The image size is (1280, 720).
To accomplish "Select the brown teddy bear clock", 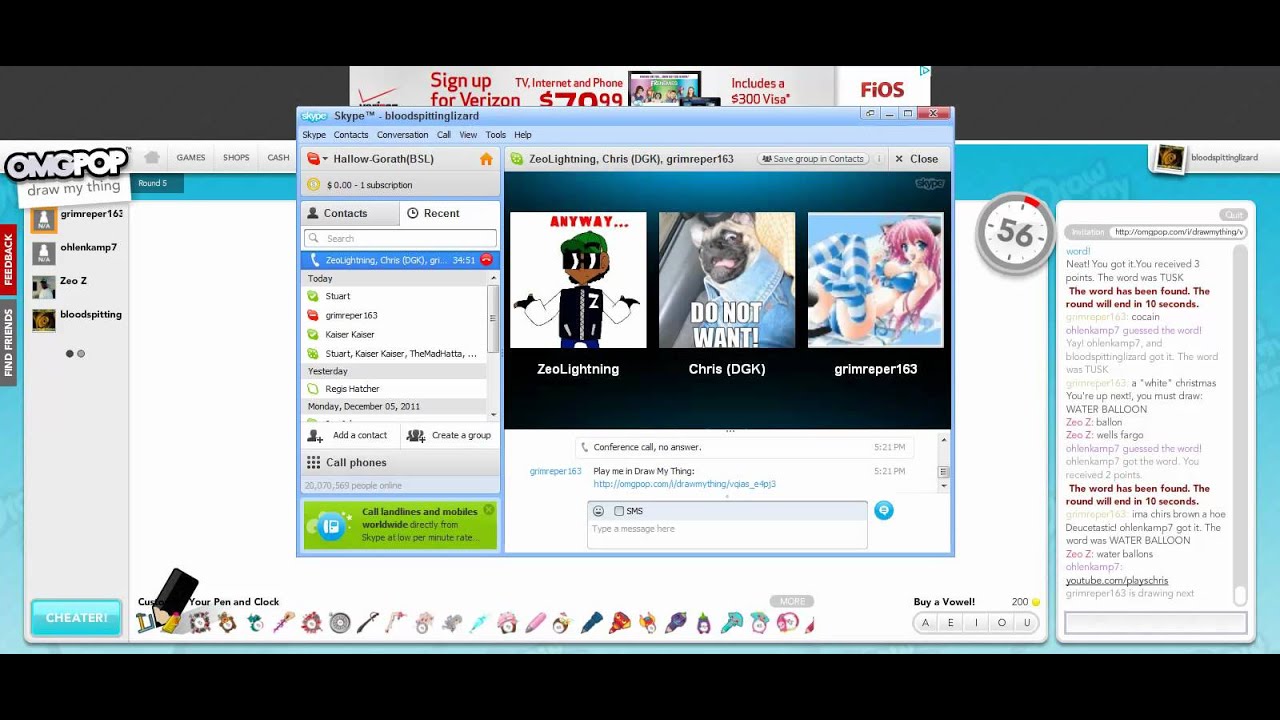I will (x=227, y=623).
